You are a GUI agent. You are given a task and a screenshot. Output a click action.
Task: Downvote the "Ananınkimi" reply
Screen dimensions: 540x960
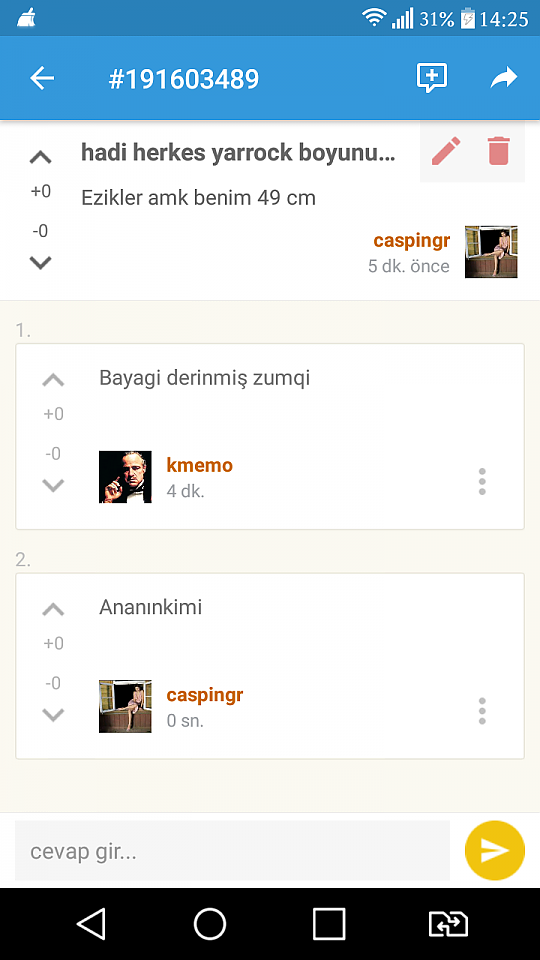[53, 715]
